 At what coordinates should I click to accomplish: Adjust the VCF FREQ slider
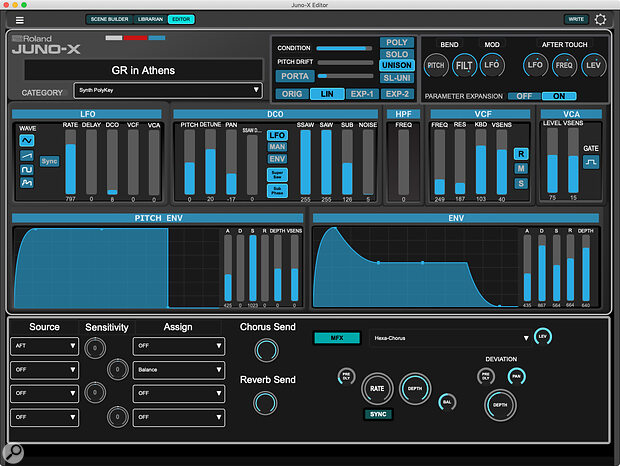tap(440, 162)
